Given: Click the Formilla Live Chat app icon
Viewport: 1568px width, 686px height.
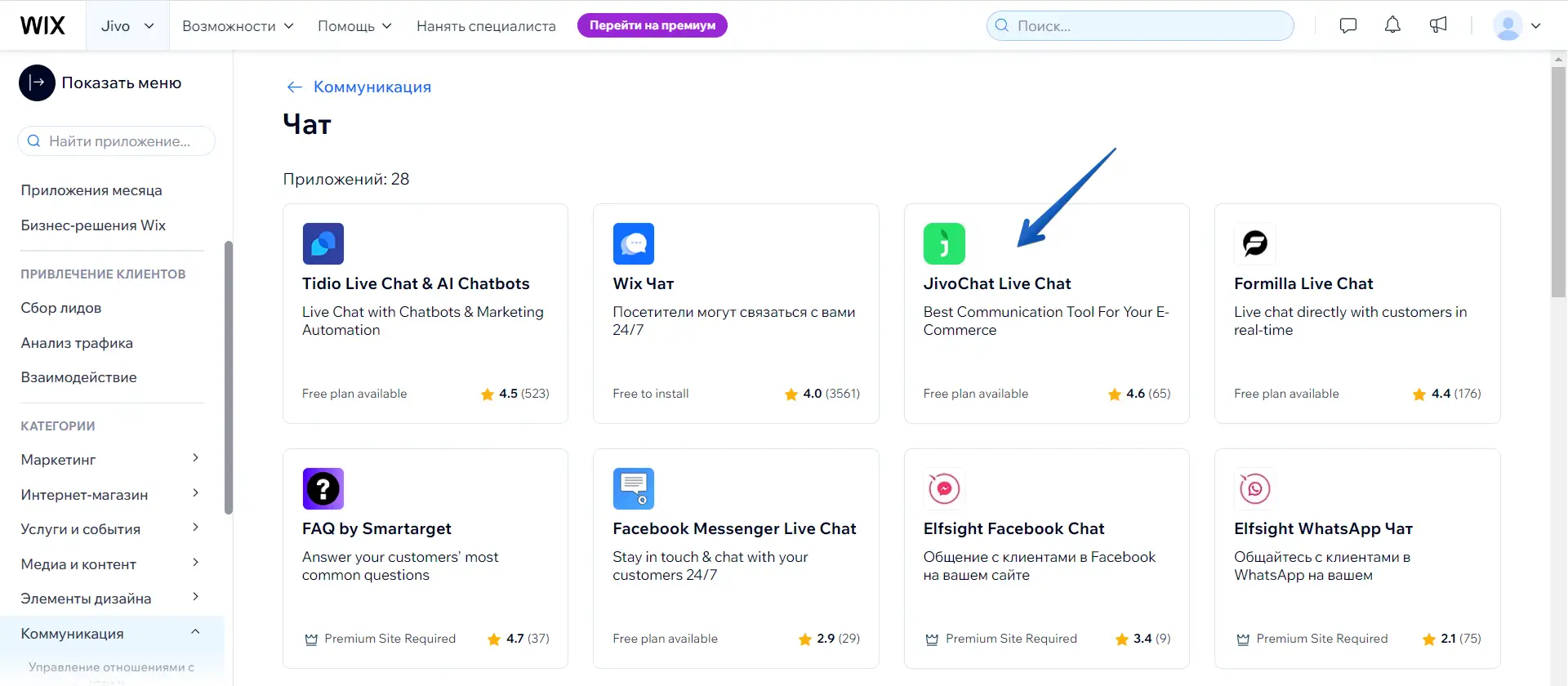Looking at the screenshot, I should pos(1254,243).
